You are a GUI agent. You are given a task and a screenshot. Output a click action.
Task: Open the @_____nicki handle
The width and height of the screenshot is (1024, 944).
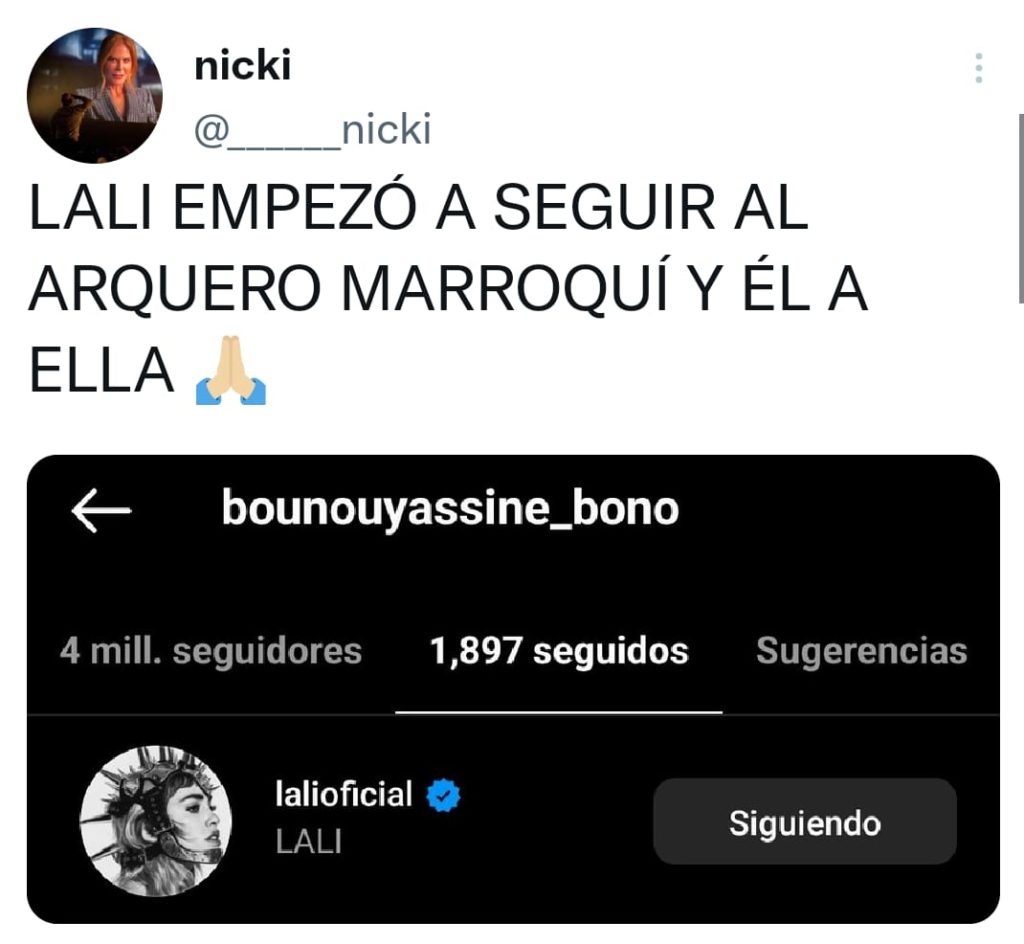[x=312, y=129]
